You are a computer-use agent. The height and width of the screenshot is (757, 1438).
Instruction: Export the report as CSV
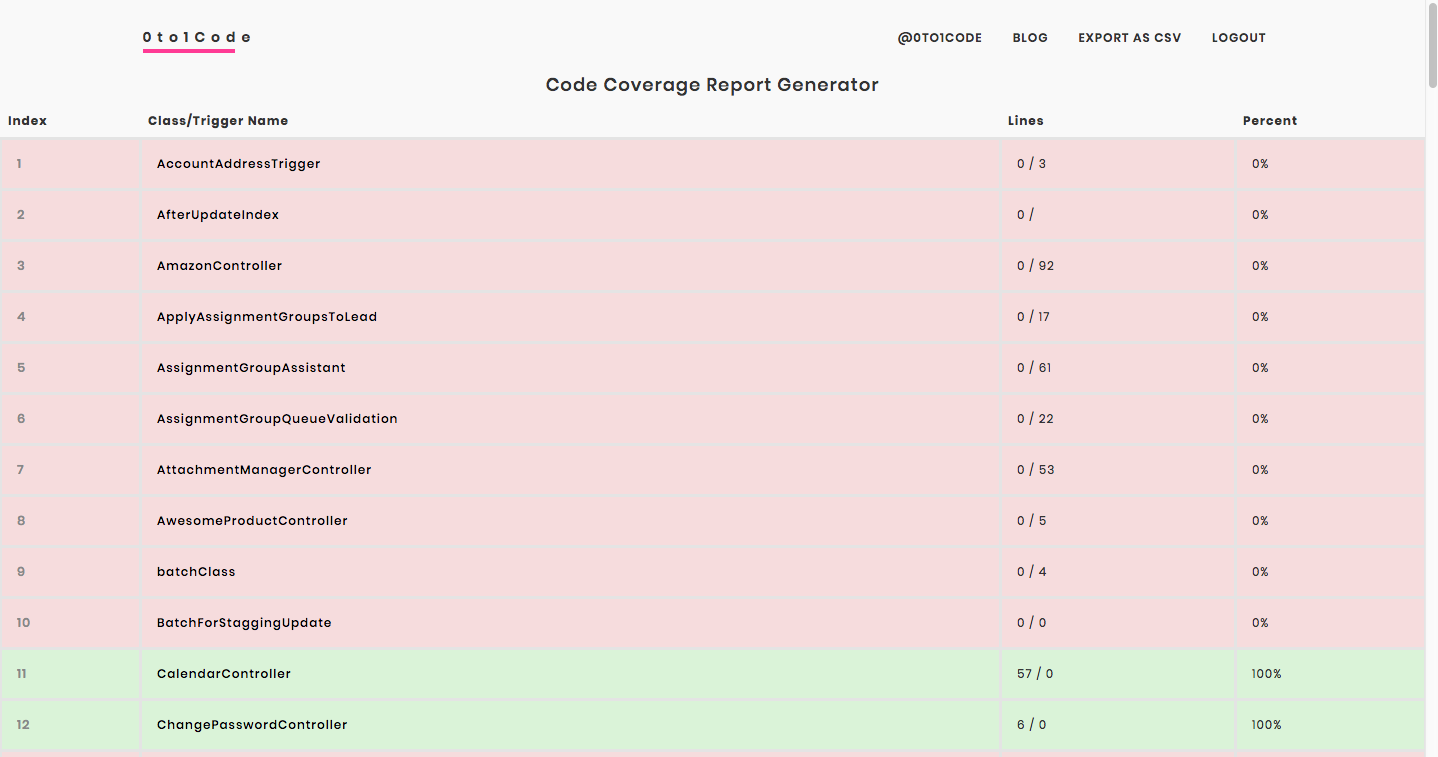point(1129,38)
